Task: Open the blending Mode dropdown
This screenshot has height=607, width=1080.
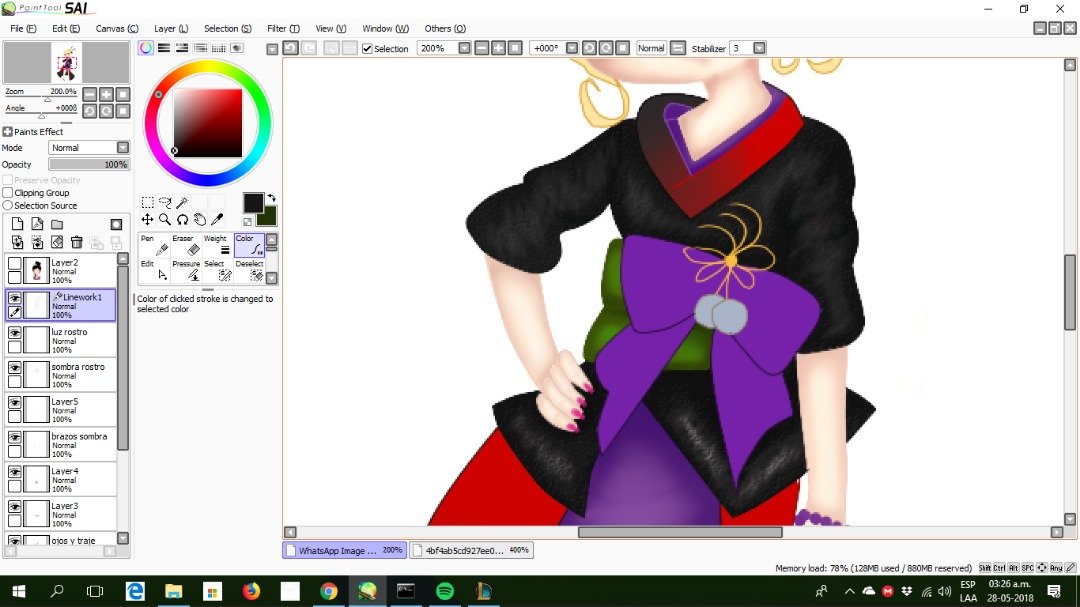Action: [89, 147]
